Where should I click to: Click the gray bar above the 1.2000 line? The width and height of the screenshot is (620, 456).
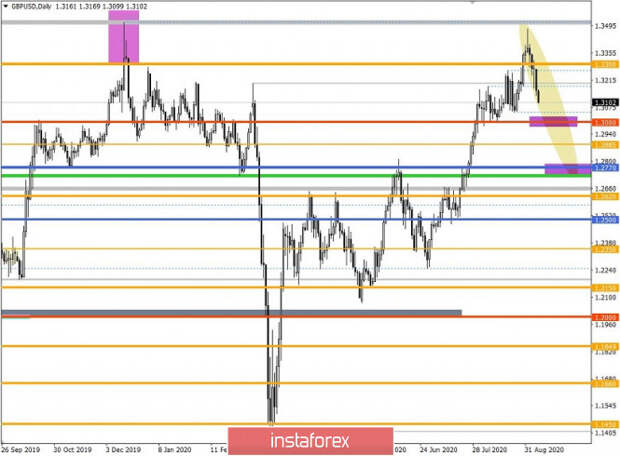pos(232,312)
